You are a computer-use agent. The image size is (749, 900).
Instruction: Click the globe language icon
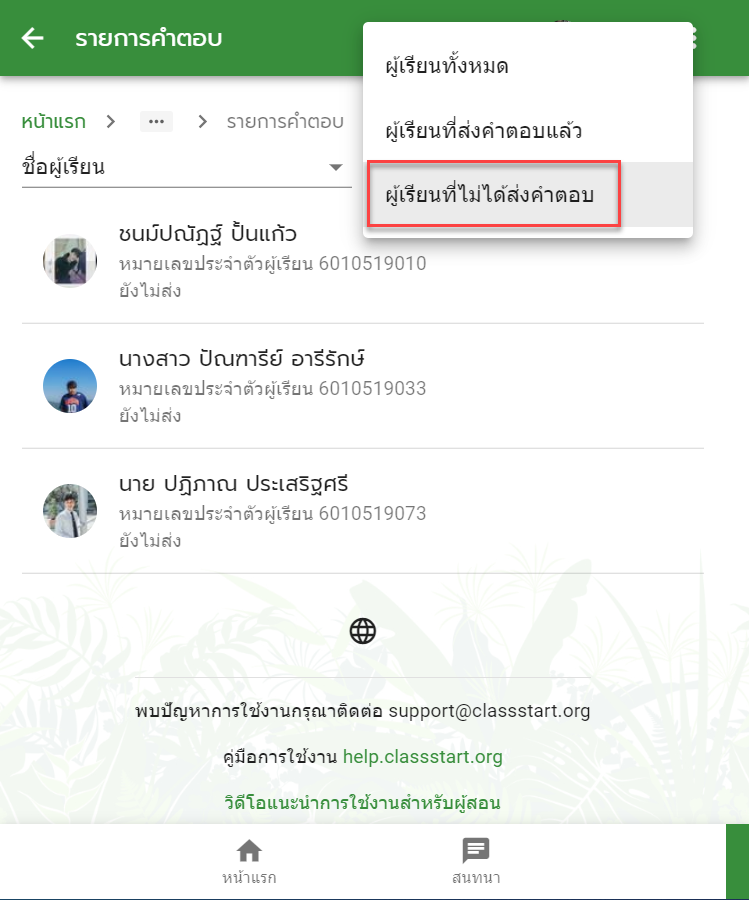click(363, 631)
